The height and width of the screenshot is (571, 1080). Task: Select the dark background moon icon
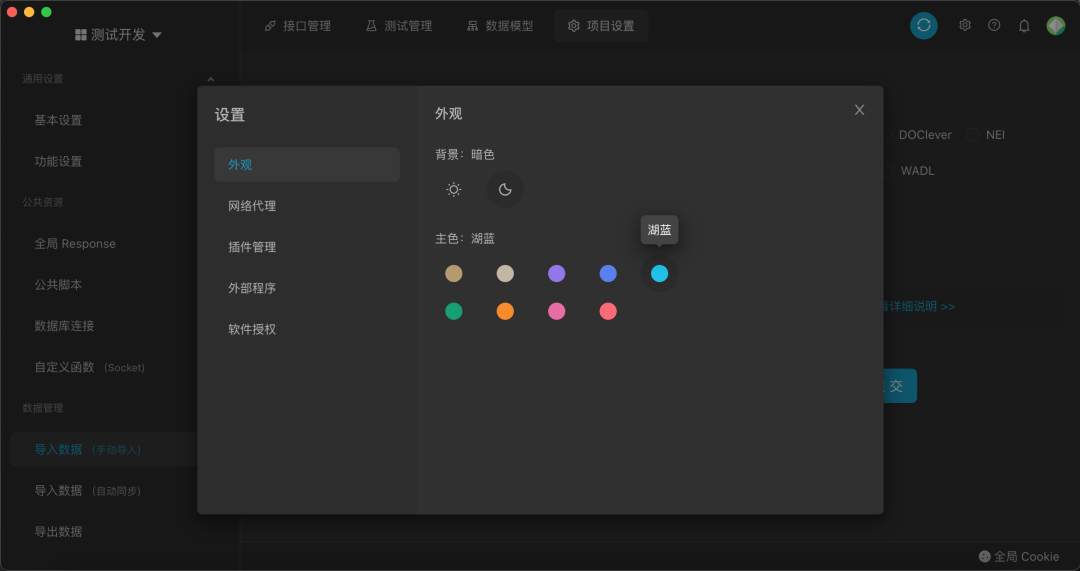(505, 189)
